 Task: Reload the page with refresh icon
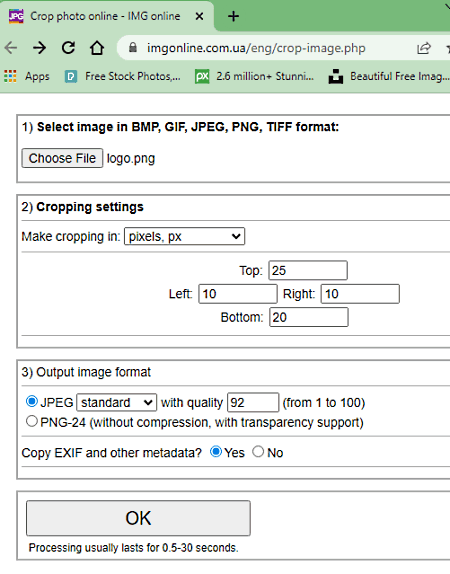pos(68,48)
